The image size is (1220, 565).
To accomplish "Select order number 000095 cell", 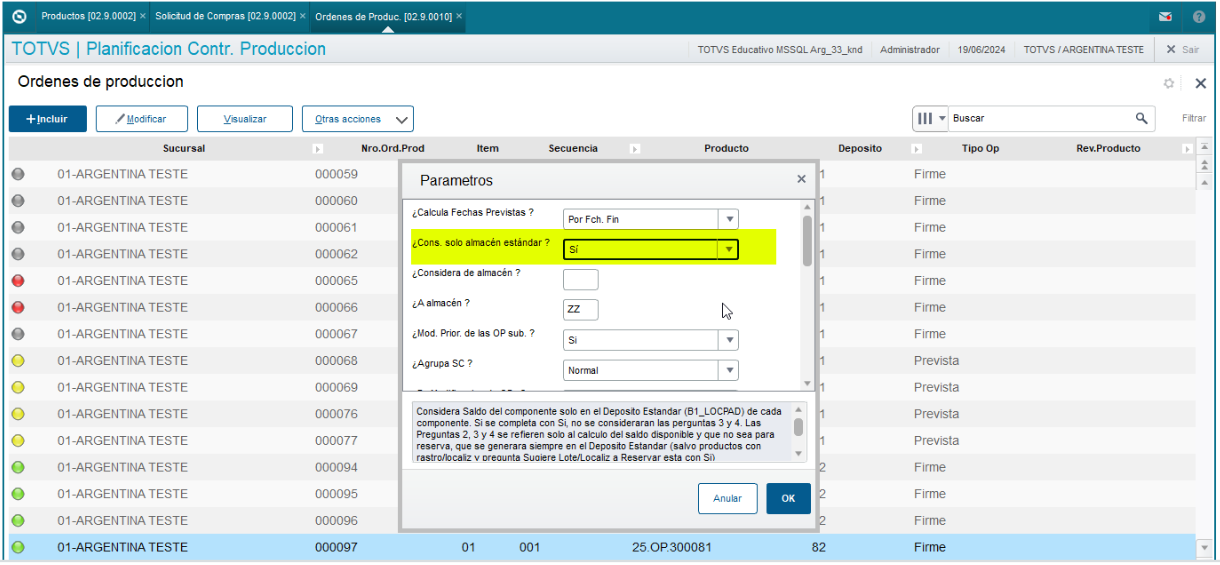I will pos(336,494).
